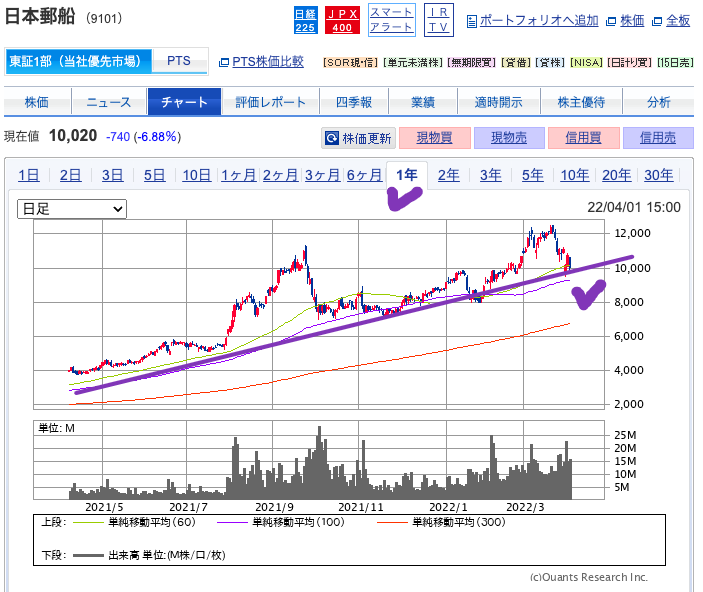Click the SOR現・信 tag label
The height and width of the screenshot is (592, 703).
(351, 62)
